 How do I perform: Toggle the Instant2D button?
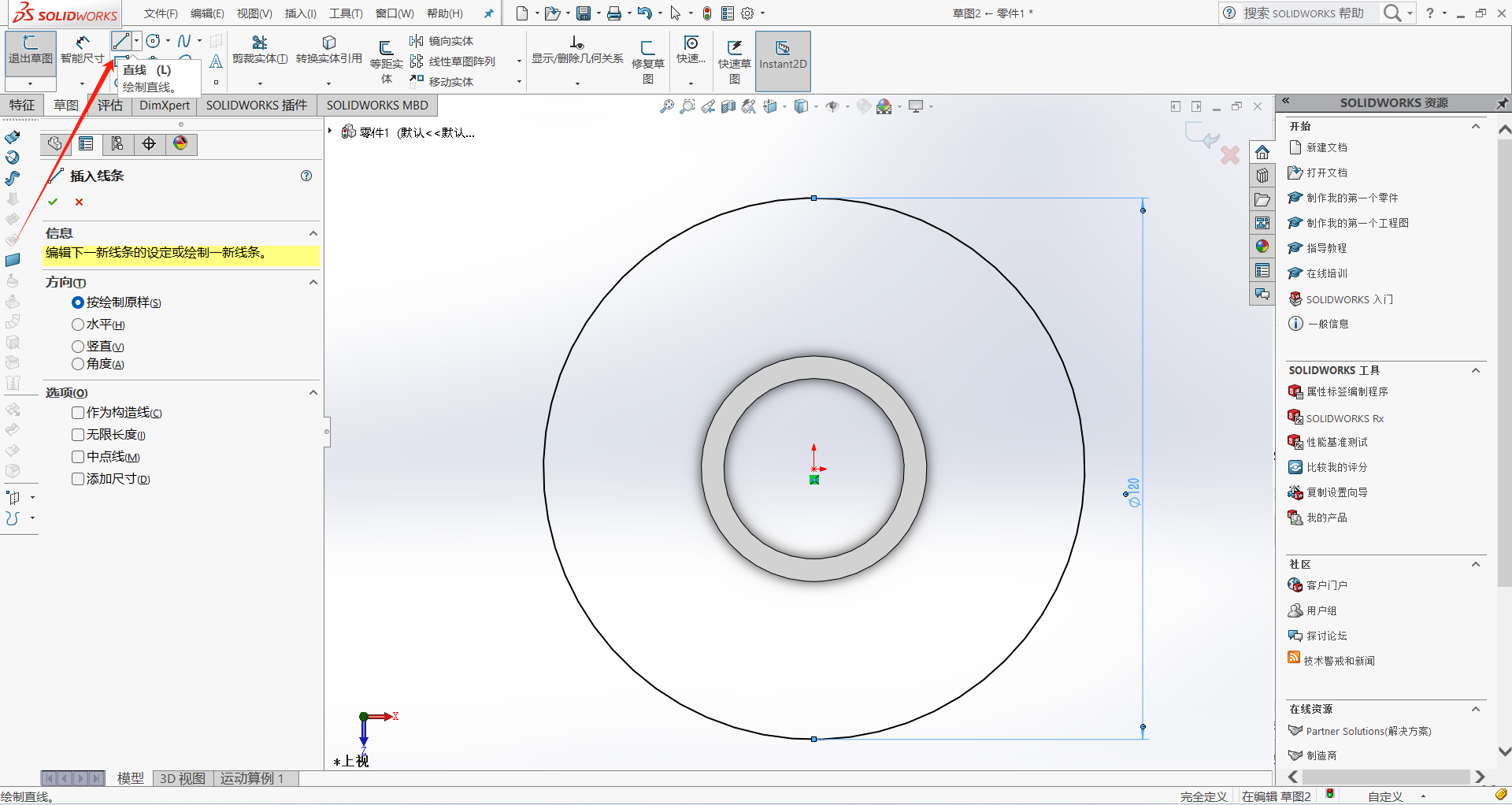(x=782, y=55)
